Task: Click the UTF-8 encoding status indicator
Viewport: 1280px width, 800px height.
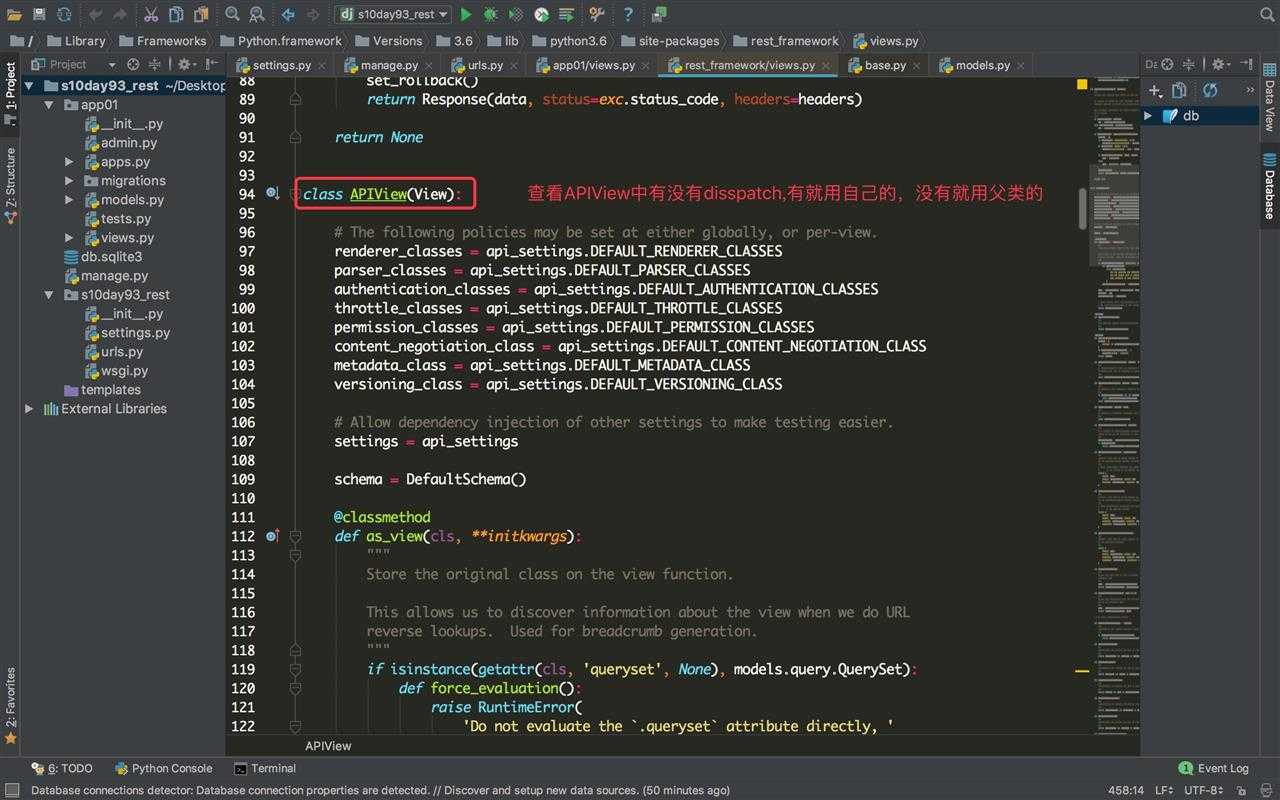Action: click(x=1204, y=790)
